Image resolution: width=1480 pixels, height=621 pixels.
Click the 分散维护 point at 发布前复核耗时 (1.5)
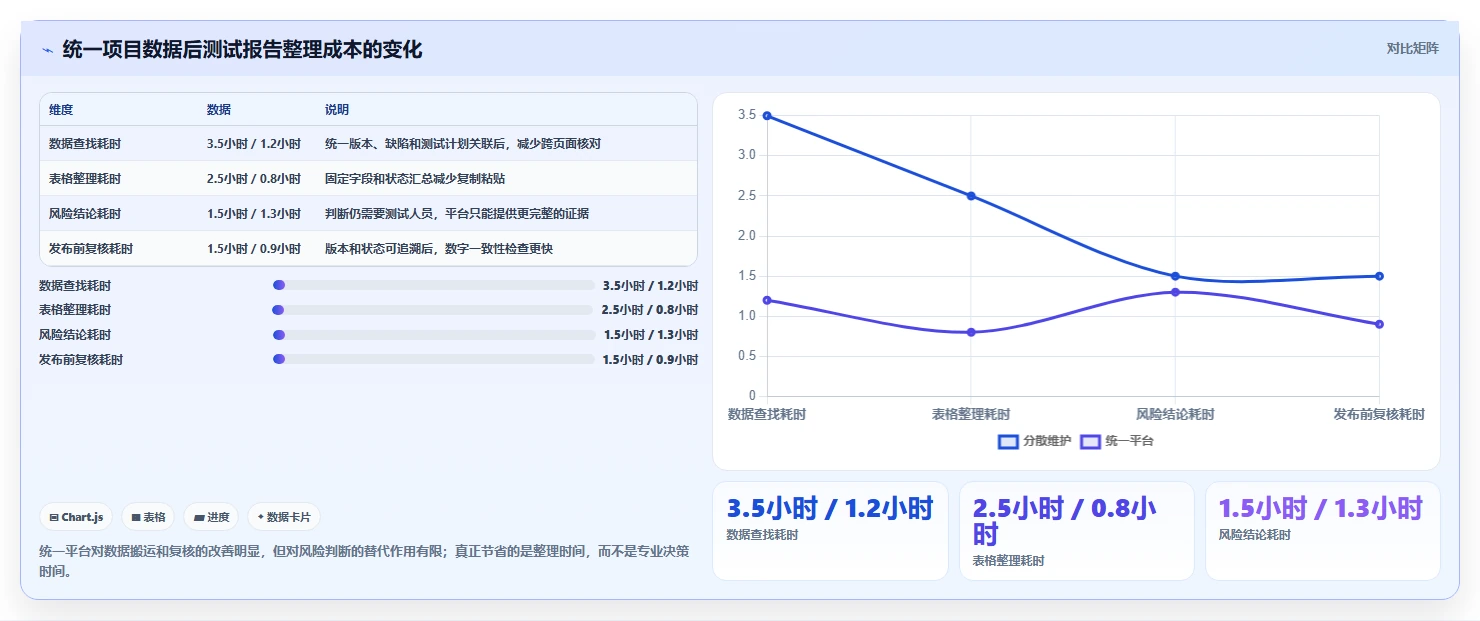tap(1379, 276)
